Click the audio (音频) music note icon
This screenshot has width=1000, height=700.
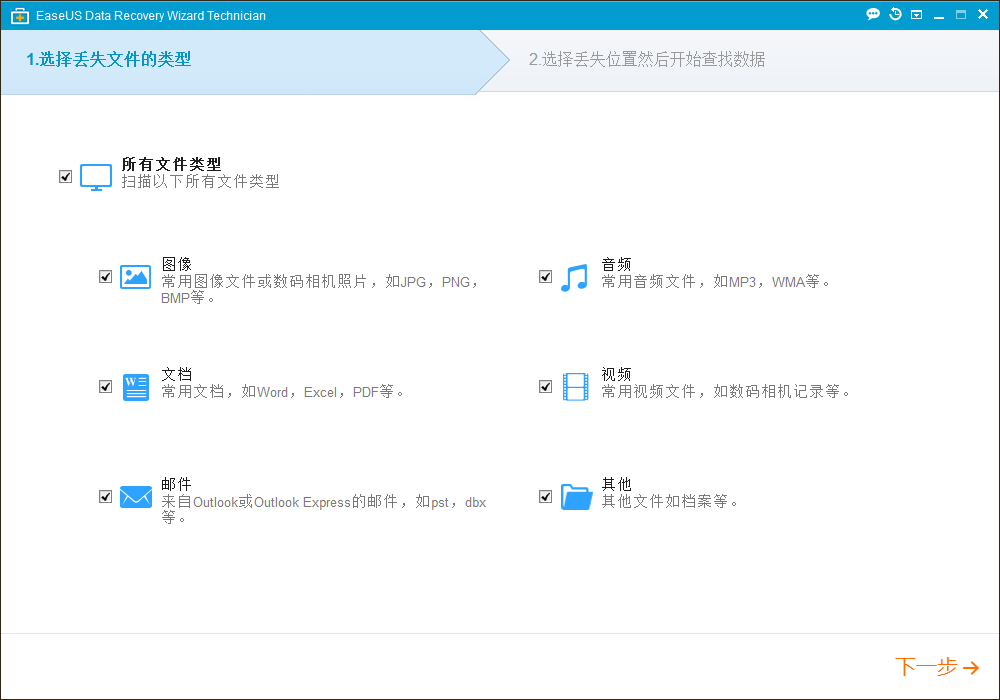point(575,277)
